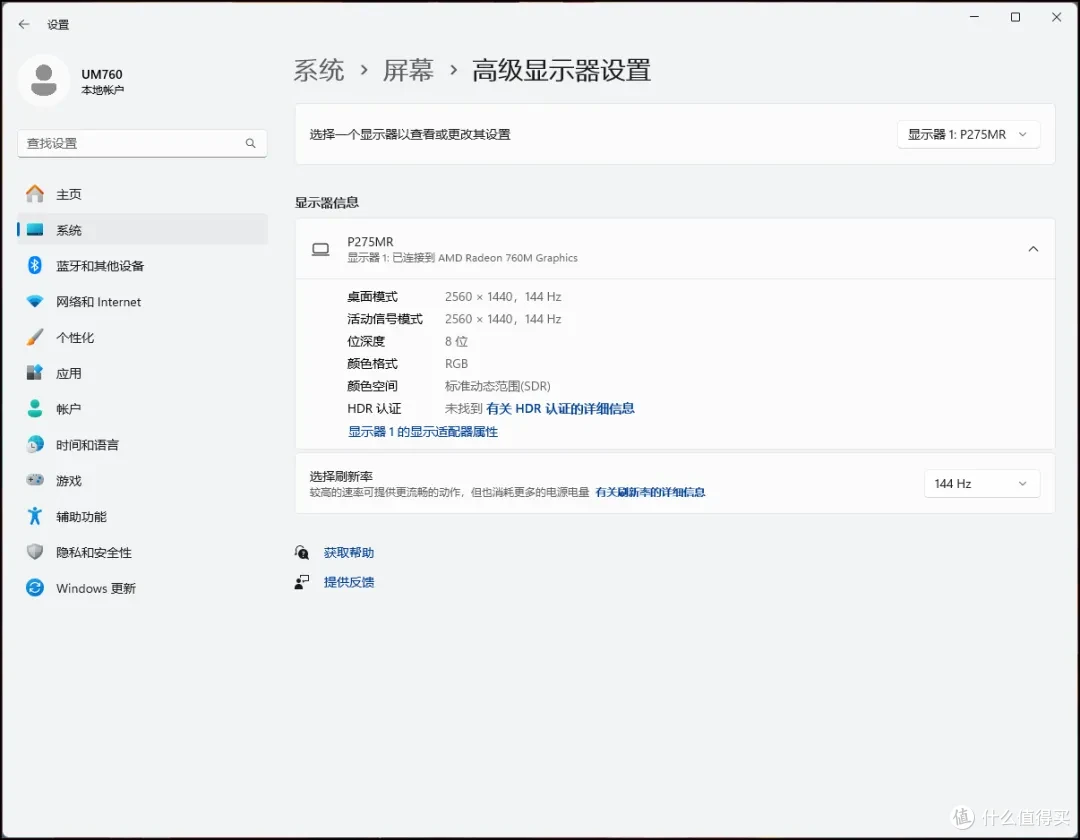
Task: Open 隐私和安全性 settings
Action: pyautogui.click(x=143, y=552)
